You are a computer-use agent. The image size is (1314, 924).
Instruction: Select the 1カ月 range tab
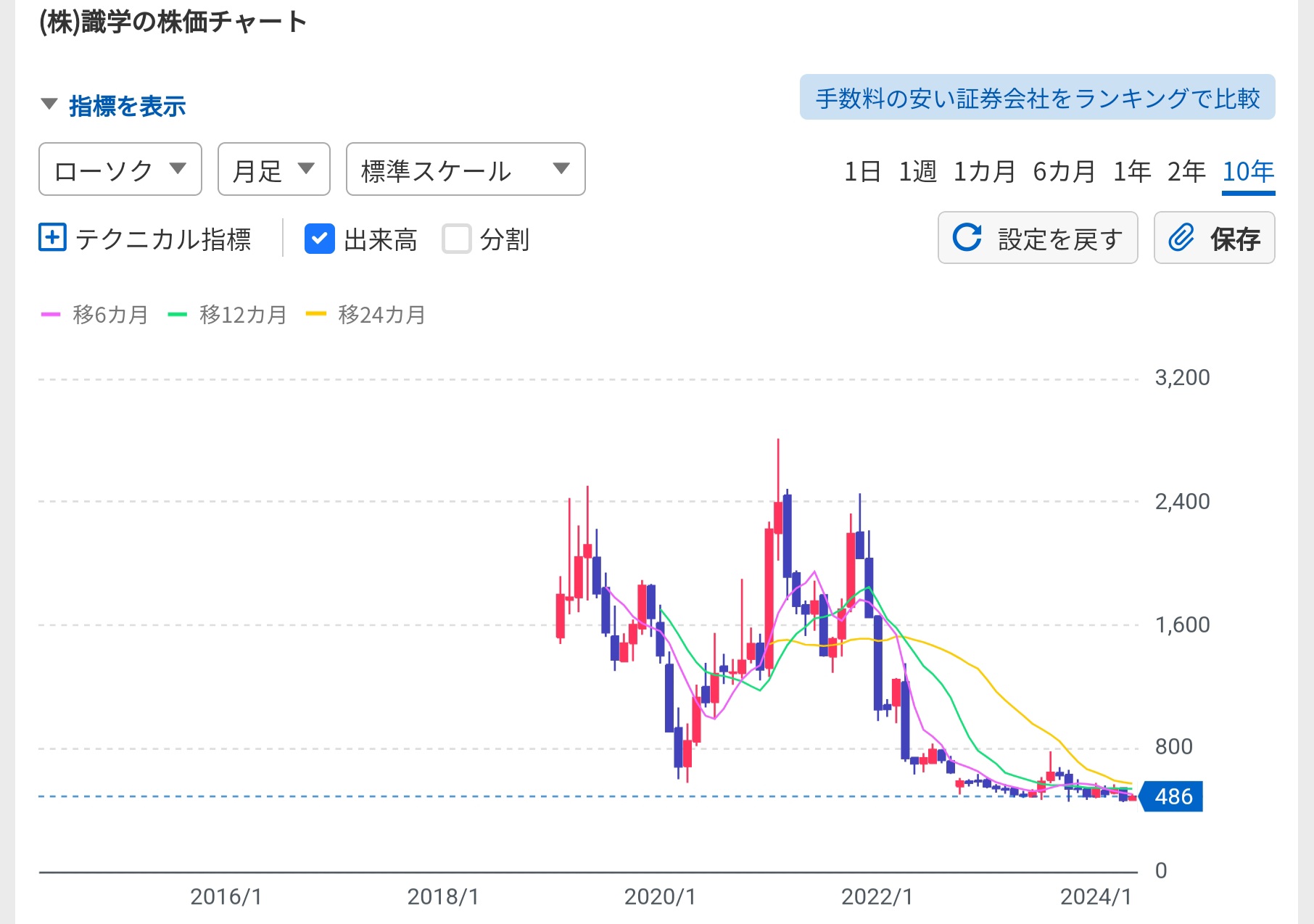point(984,172)
